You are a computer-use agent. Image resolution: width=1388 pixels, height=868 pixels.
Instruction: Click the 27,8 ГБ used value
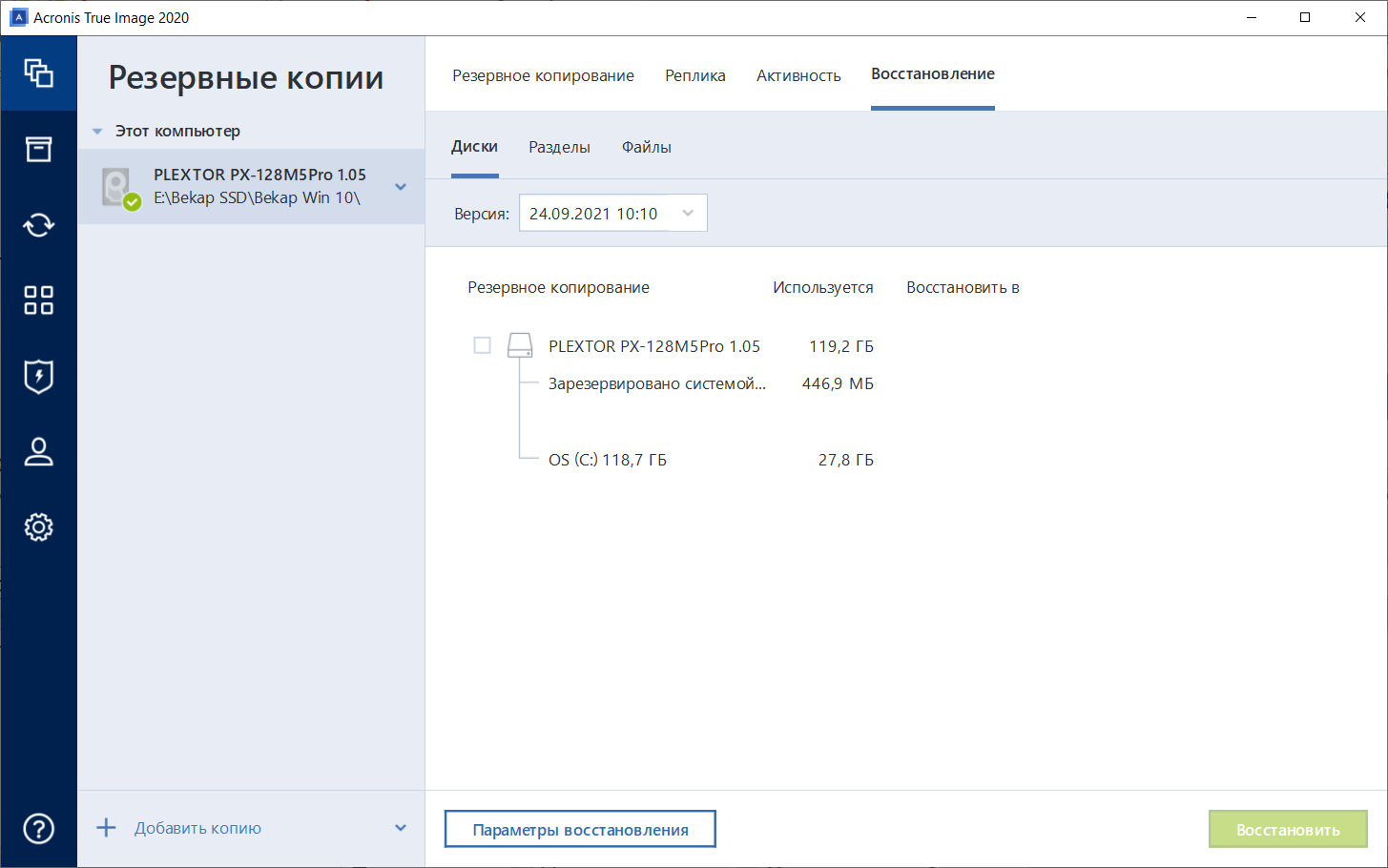pos(846,460)
